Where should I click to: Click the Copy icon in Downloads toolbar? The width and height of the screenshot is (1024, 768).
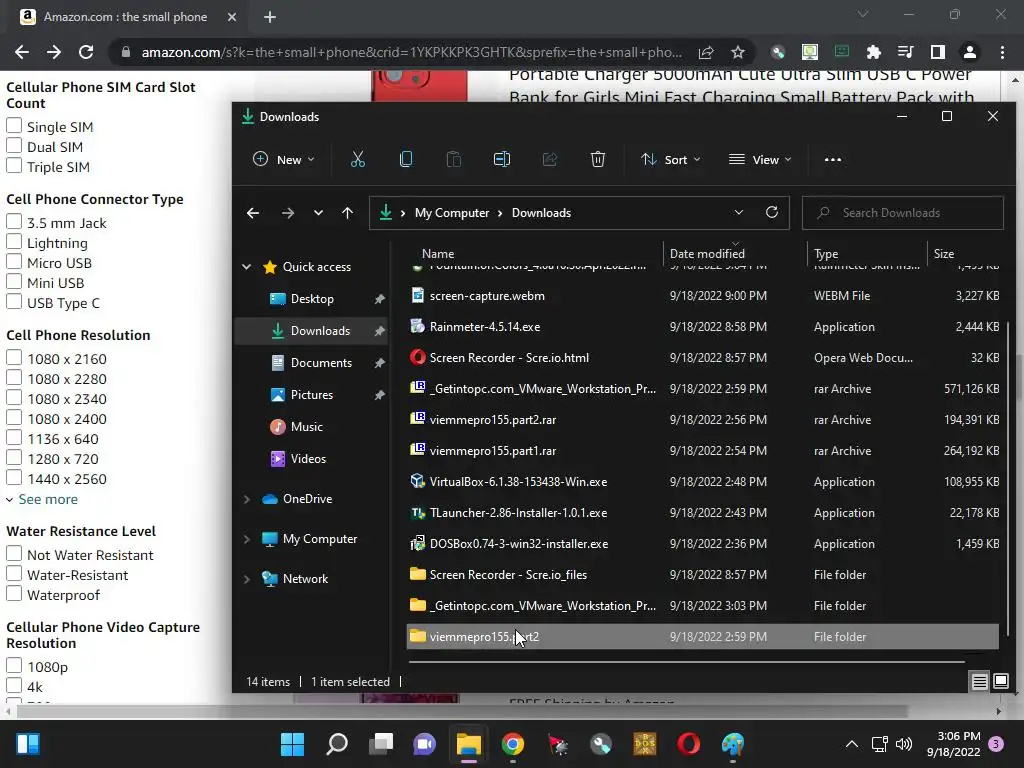406,159
